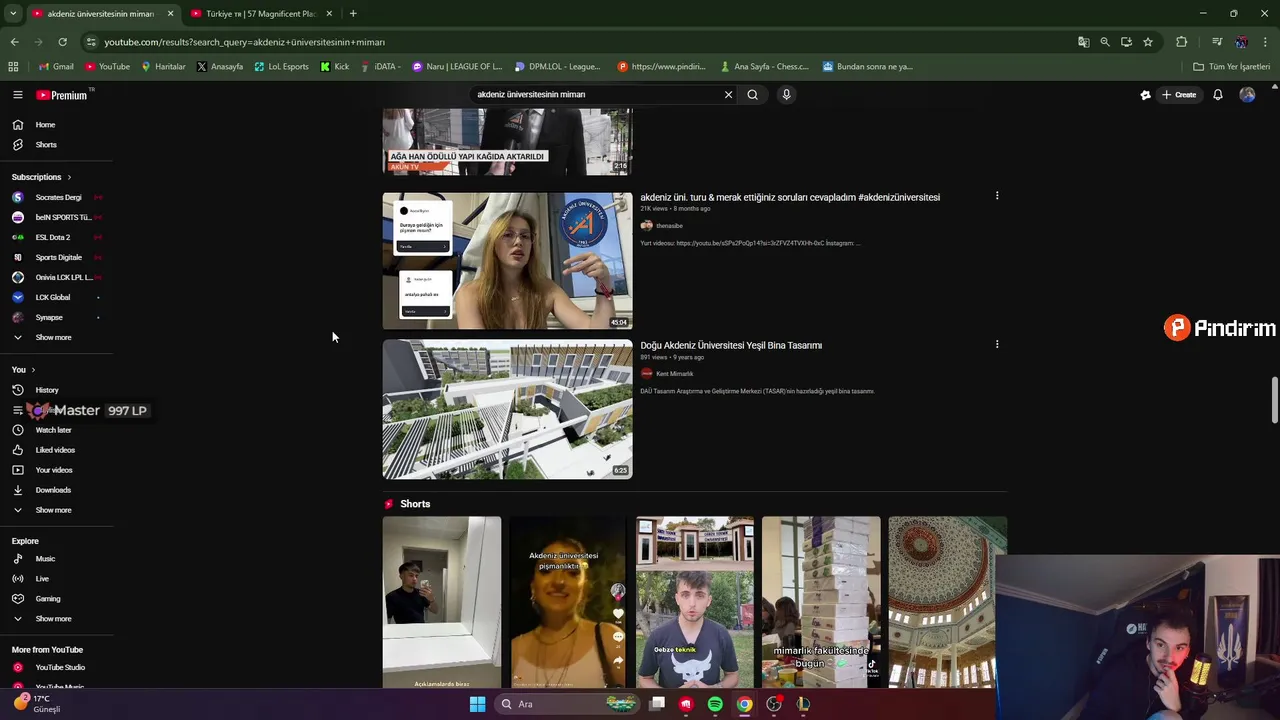Open the Gmail bookmark

[56, 67]
